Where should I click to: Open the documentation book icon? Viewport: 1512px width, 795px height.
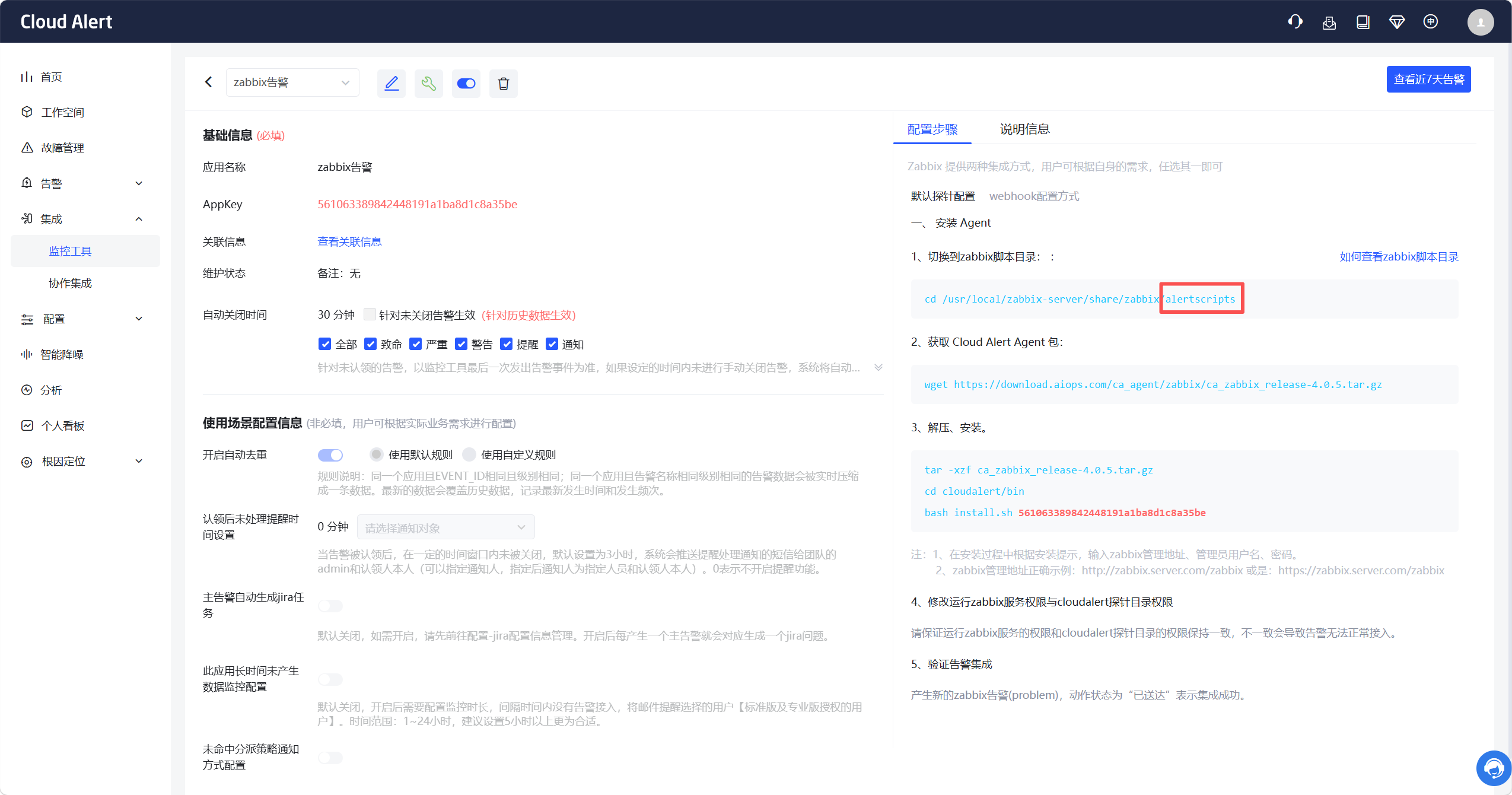(1363, 23)
